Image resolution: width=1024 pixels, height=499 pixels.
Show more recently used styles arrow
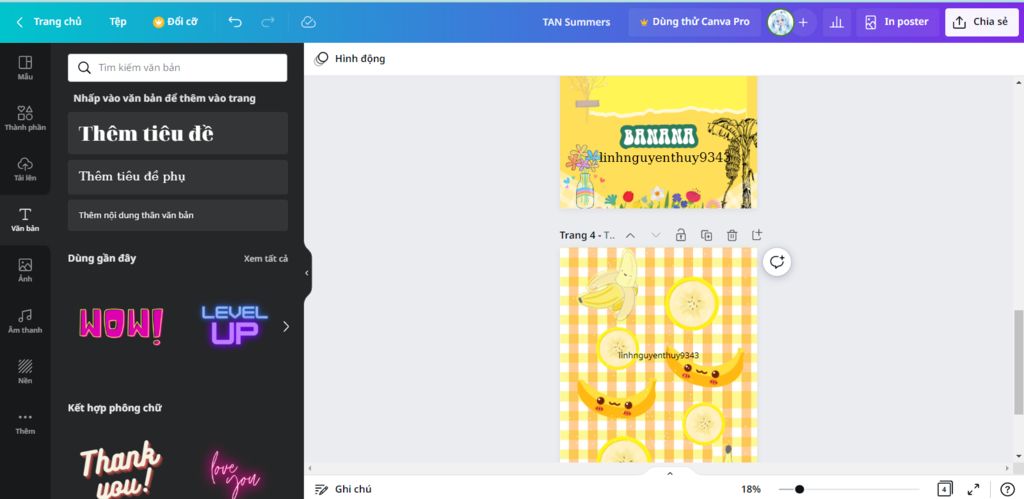[x=286, y=326]
